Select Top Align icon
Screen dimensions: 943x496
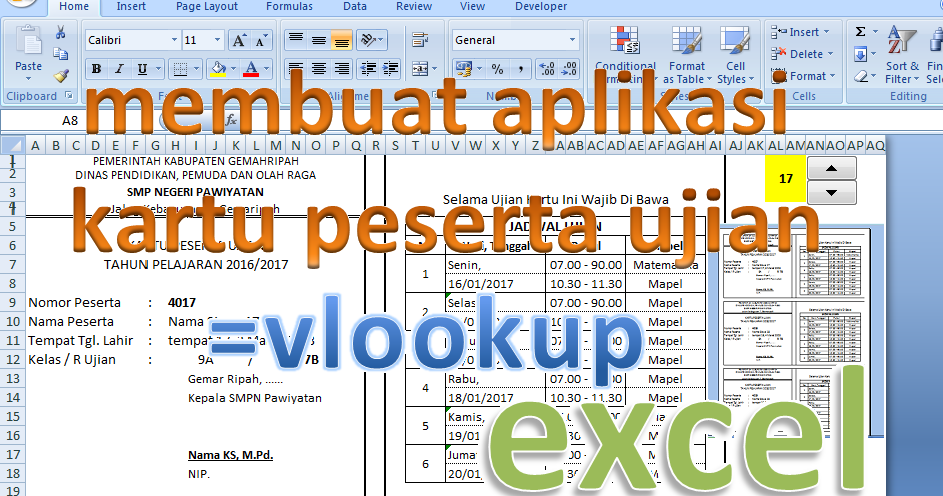(295, 40)
